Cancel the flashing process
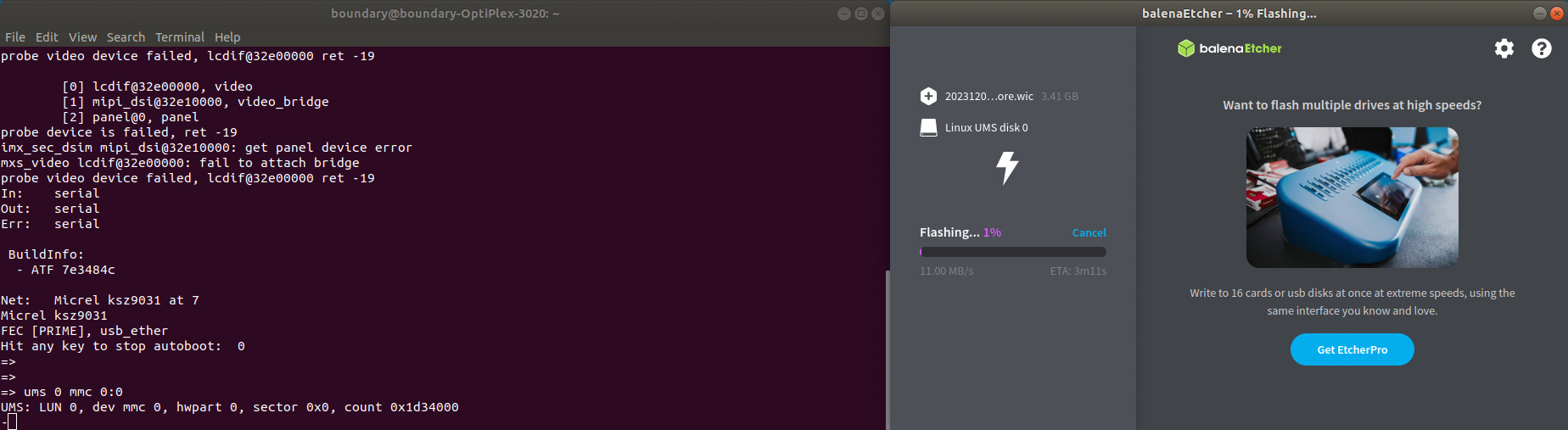The width and height of the screenshot is (1568, 430). coord(1089,232)
